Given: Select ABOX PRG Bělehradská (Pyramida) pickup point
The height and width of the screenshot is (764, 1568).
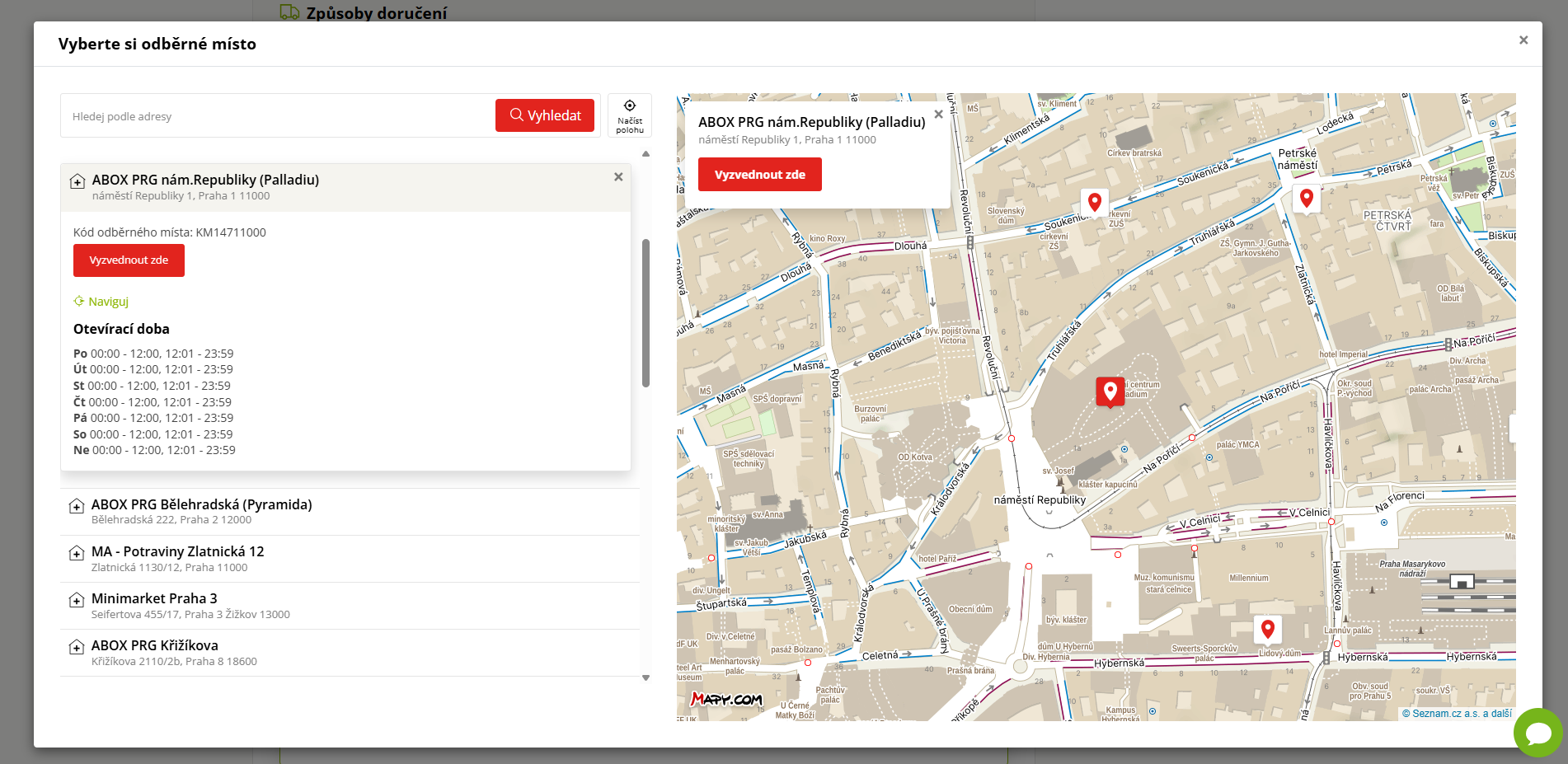Looking at the screenshot, I should [350, 512].
